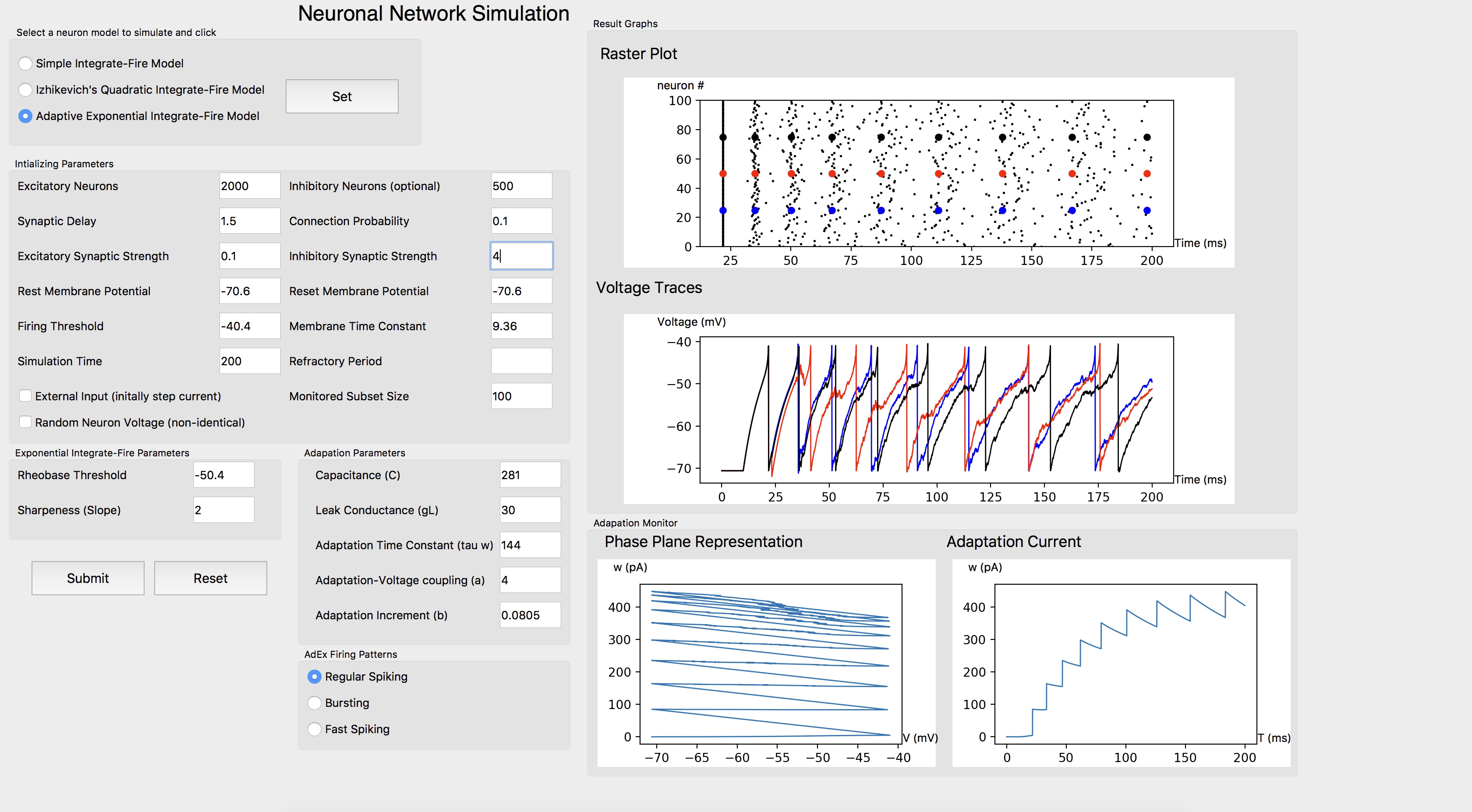The height and width of the screenshot is (812, 1472).
Task: Click the 'Result Graphs' group label
Action: tap(625, 23)
